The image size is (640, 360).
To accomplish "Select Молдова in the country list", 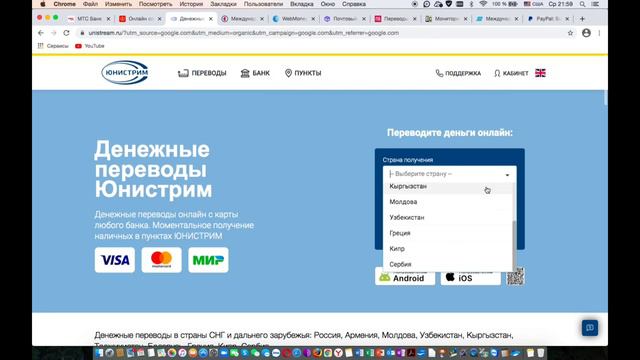I will (x=447, y=202).
